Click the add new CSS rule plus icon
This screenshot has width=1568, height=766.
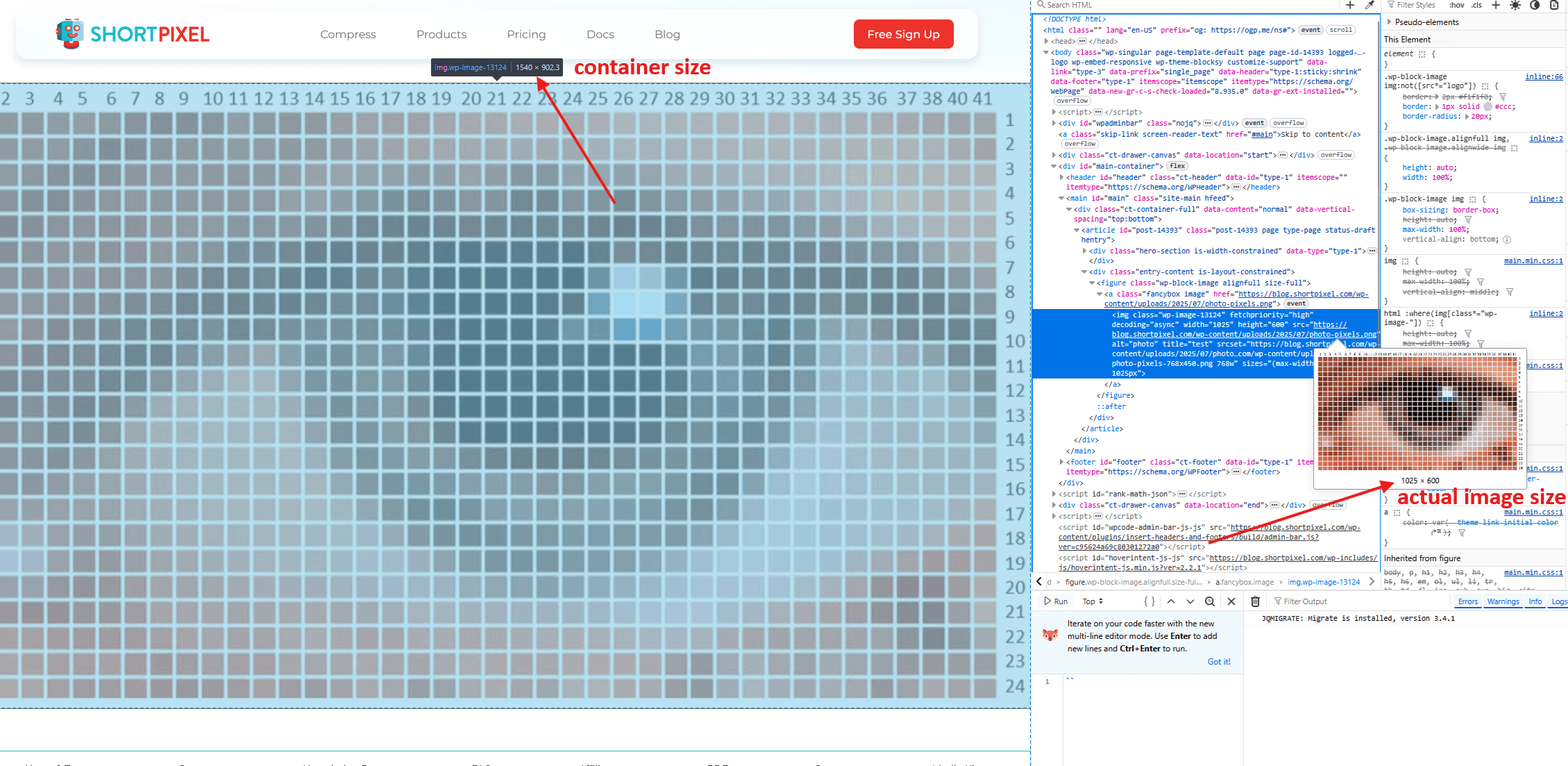(x=1496, y=5)
